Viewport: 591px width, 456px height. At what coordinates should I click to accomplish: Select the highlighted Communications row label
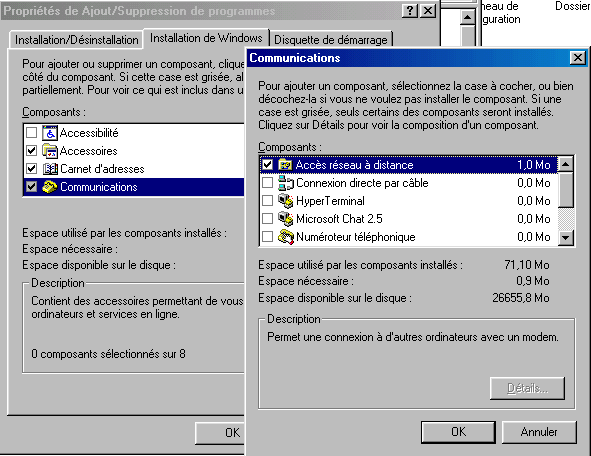point(99,187)
